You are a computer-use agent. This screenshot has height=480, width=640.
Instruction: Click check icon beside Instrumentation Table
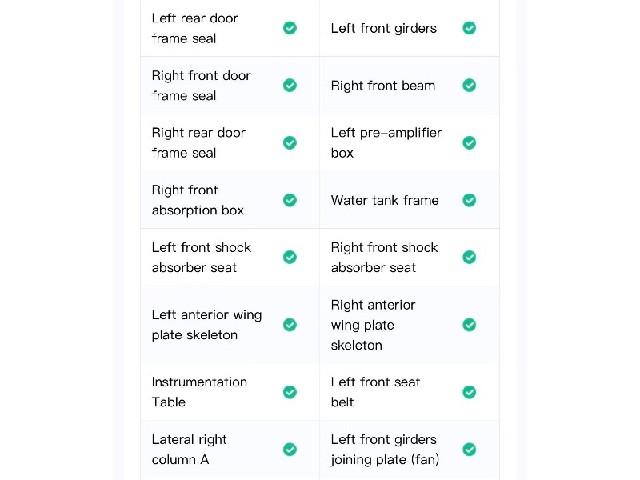coord(290,392)
